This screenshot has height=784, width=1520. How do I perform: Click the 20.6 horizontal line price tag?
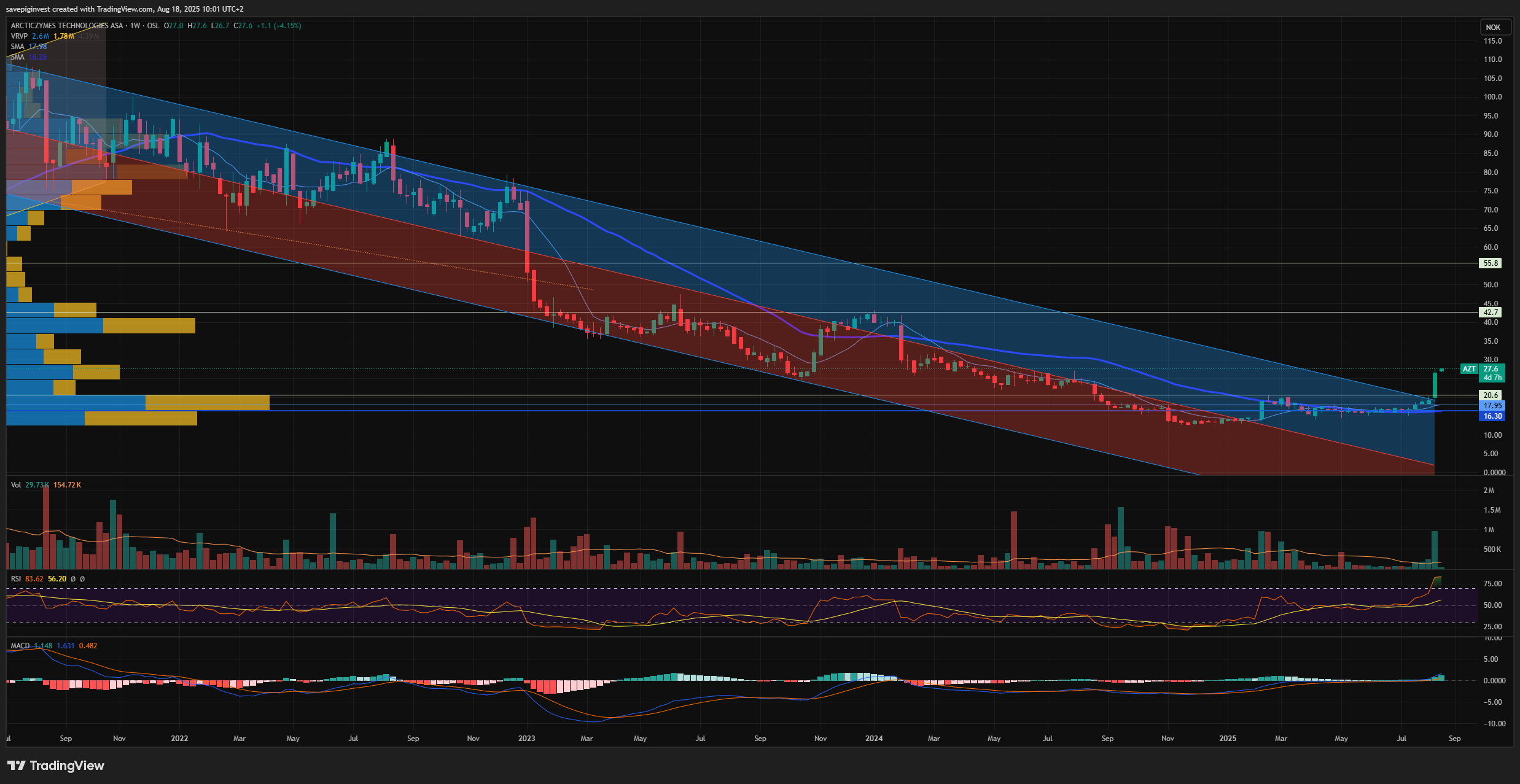tap(1491, 395)
